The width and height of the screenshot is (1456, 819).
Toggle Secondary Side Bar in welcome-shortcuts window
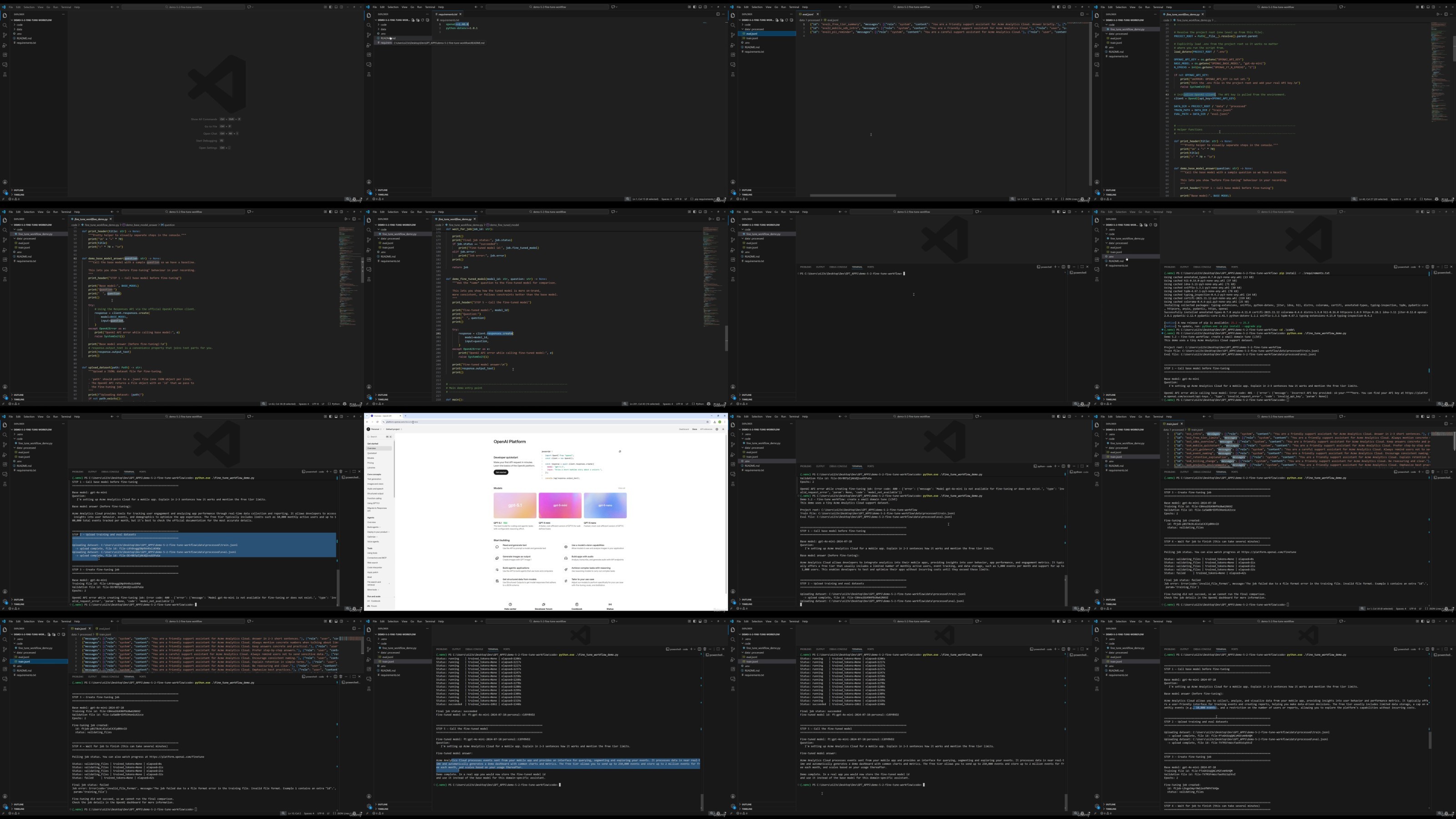pyautogui.click(x=342, y=7)
